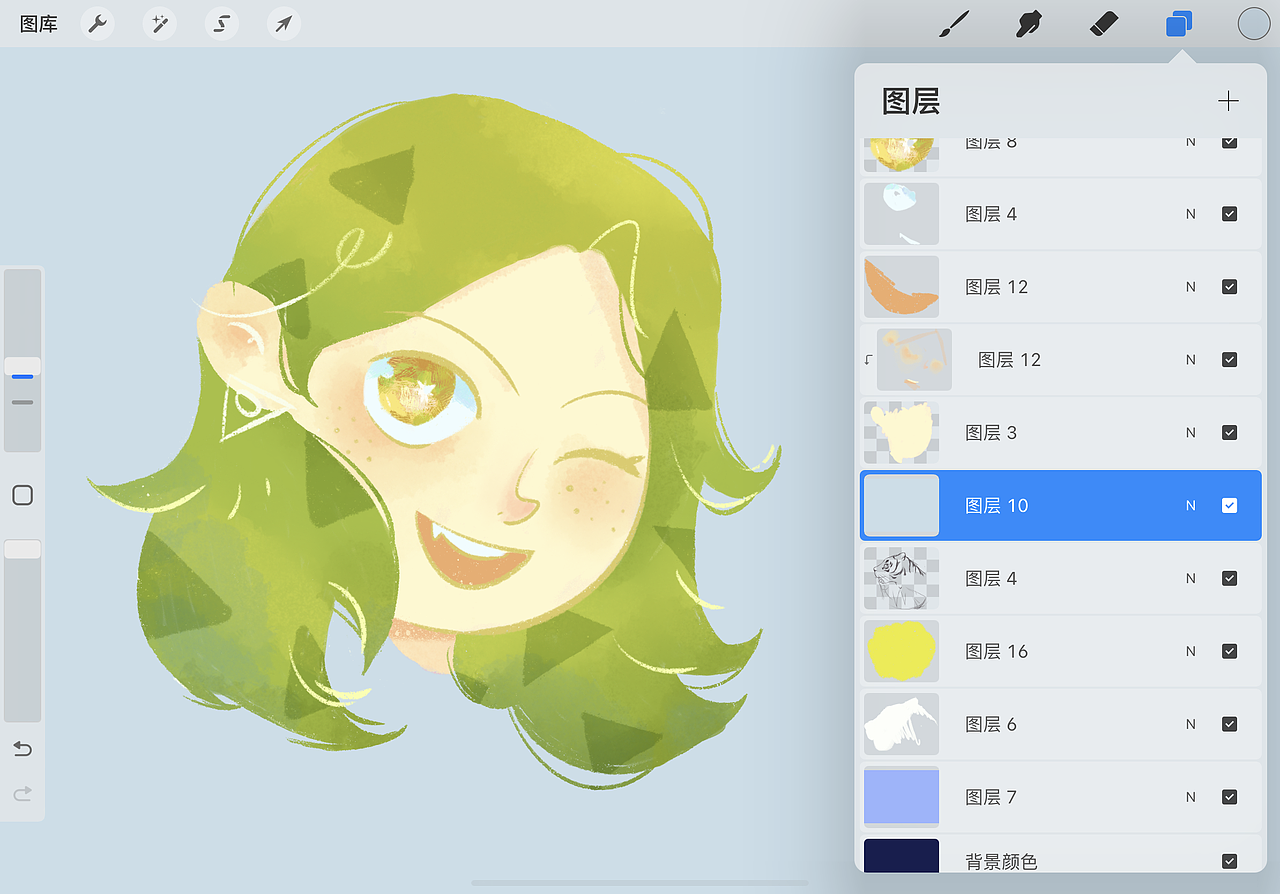
Task: Click the brush opacity slider handle
Action: tap(22, 549)
